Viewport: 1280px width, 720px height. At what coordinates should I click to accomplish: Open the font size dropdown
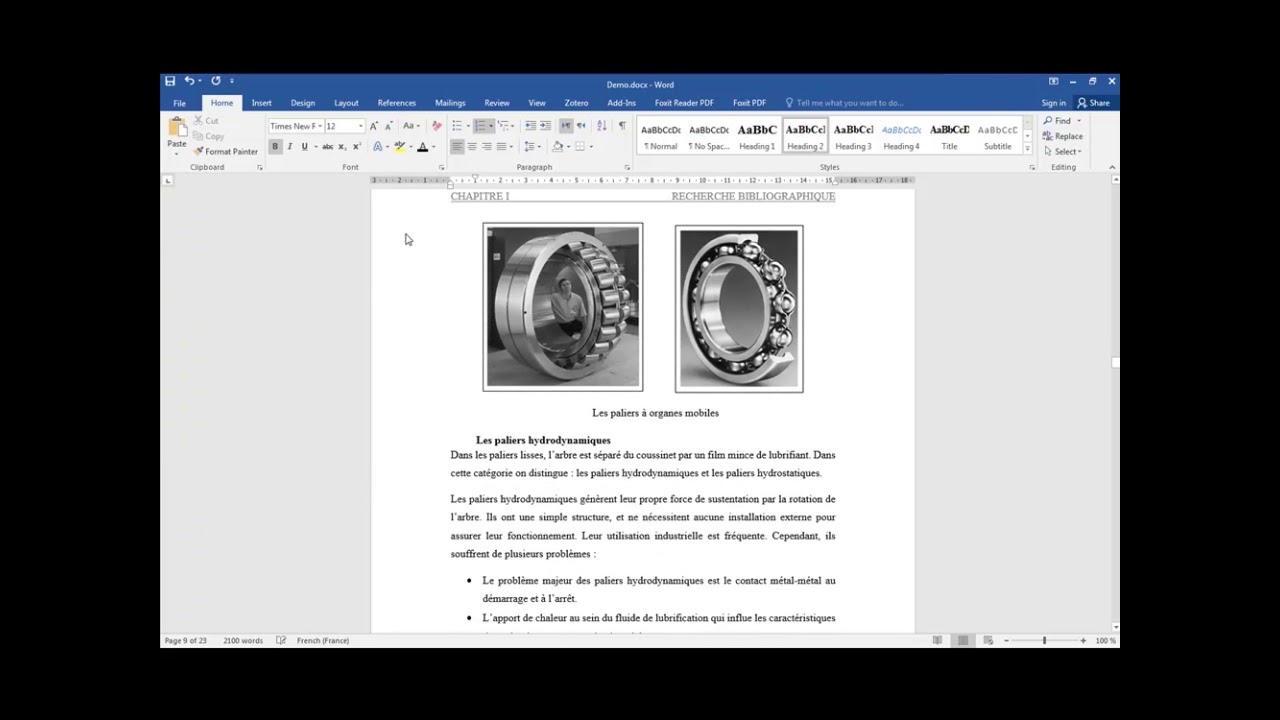[360, 126]
